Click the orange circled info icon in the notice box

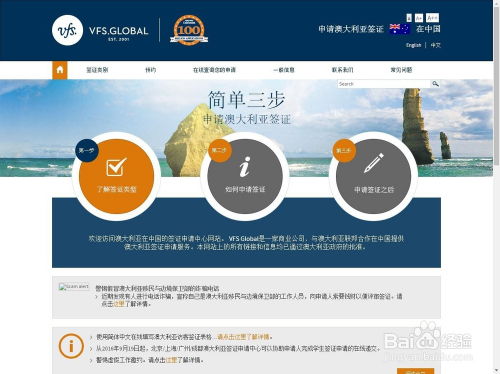click(71, 346)
